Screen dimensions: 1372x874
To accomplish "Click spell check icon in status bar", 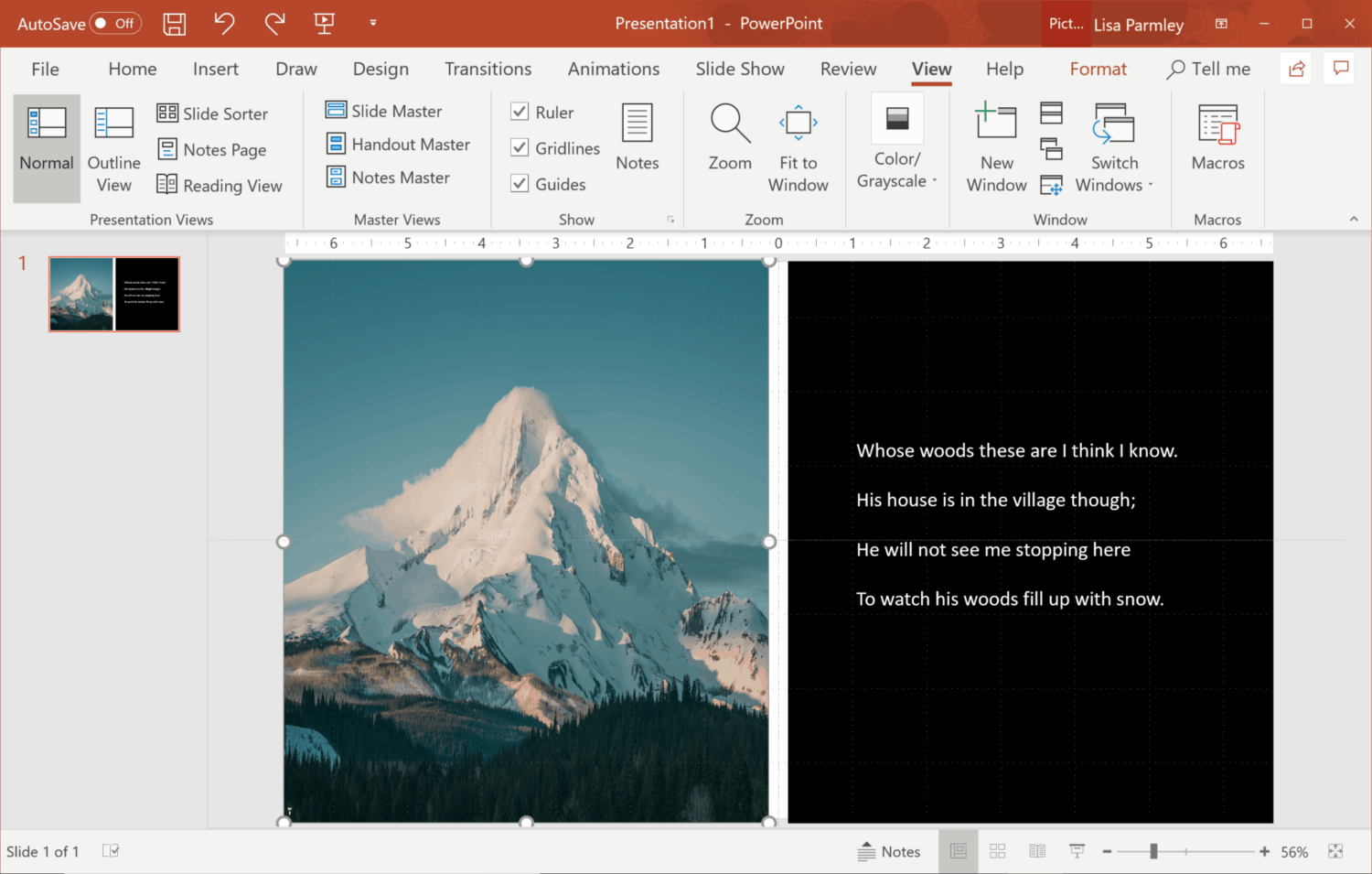I will [111, 851].
